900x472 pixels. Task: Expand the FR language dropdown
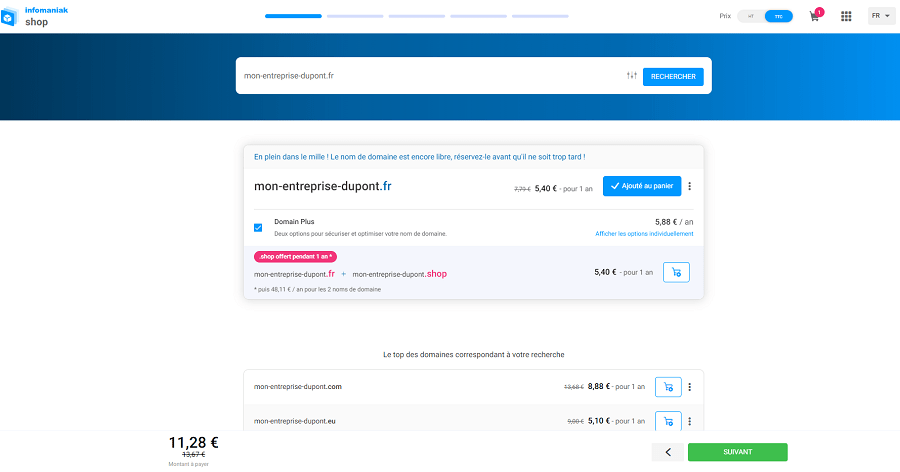point(881,16)
